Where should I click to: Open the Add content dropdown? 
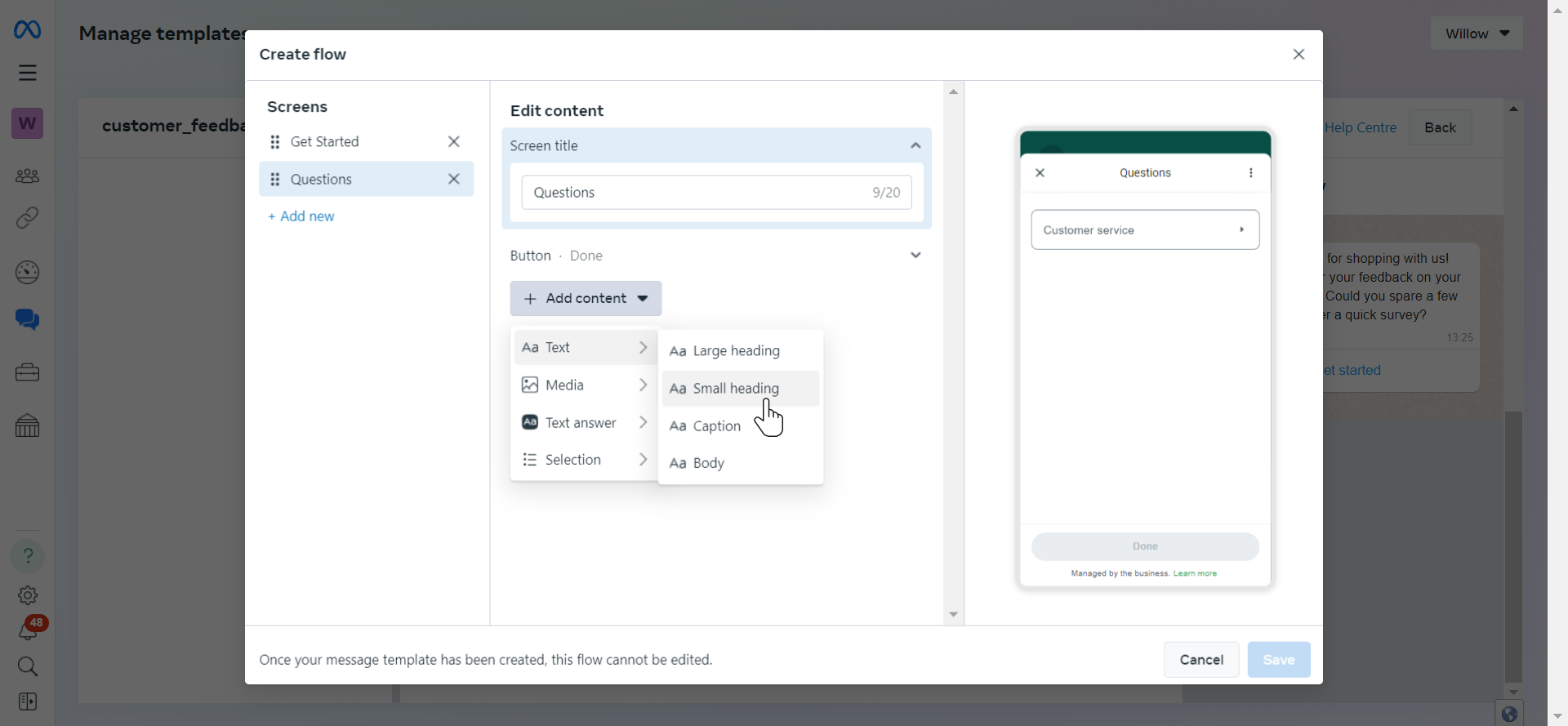point(586,299)
